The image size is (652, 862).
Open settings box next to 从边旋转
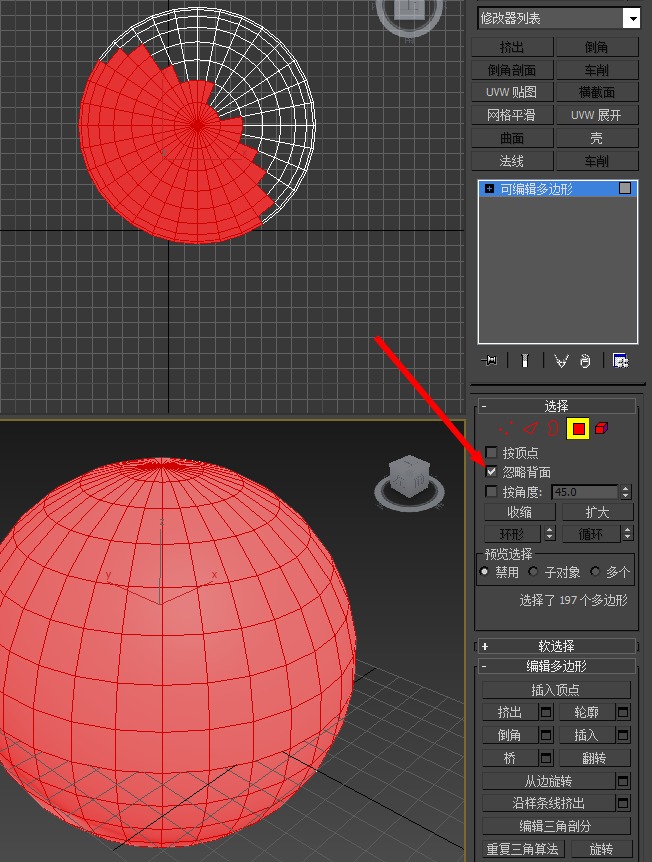[x=623, y=781]
